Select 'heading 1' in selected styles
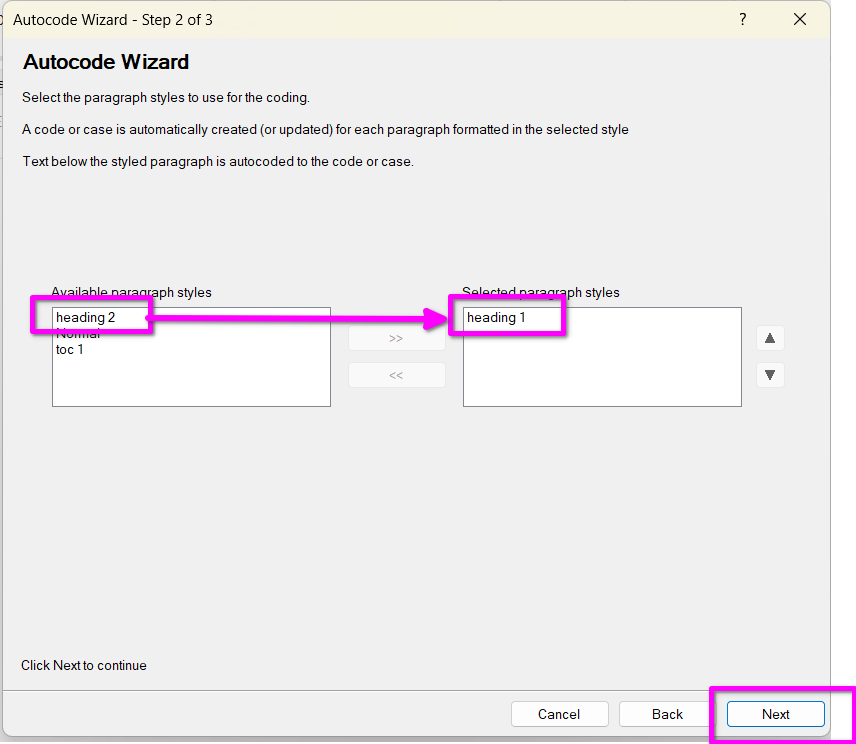Viewport: 856px width, 744px height. point(496,318)
